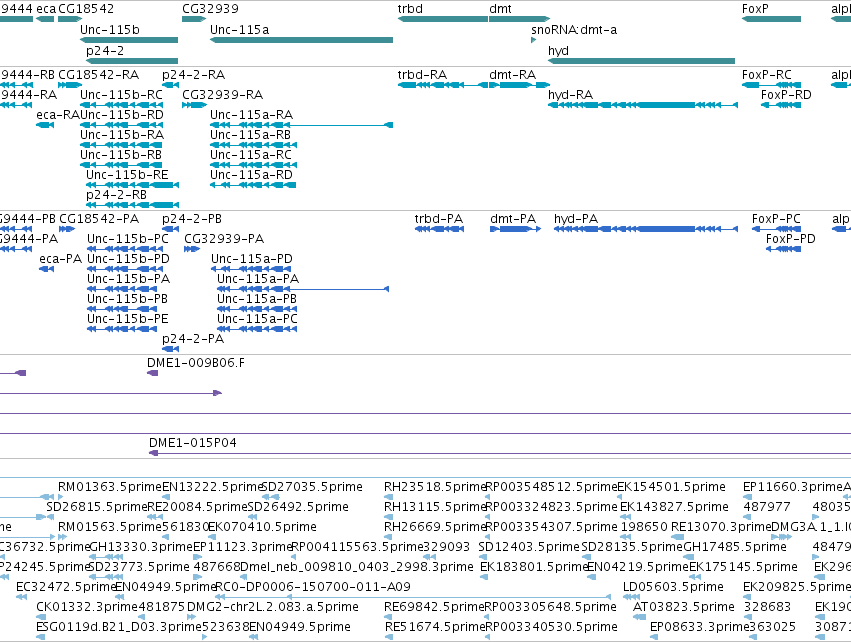The width and height of the screenshot is (851, 642).
Task: Select the hyd-RA transcript glyph
Action: coord(643,105)
